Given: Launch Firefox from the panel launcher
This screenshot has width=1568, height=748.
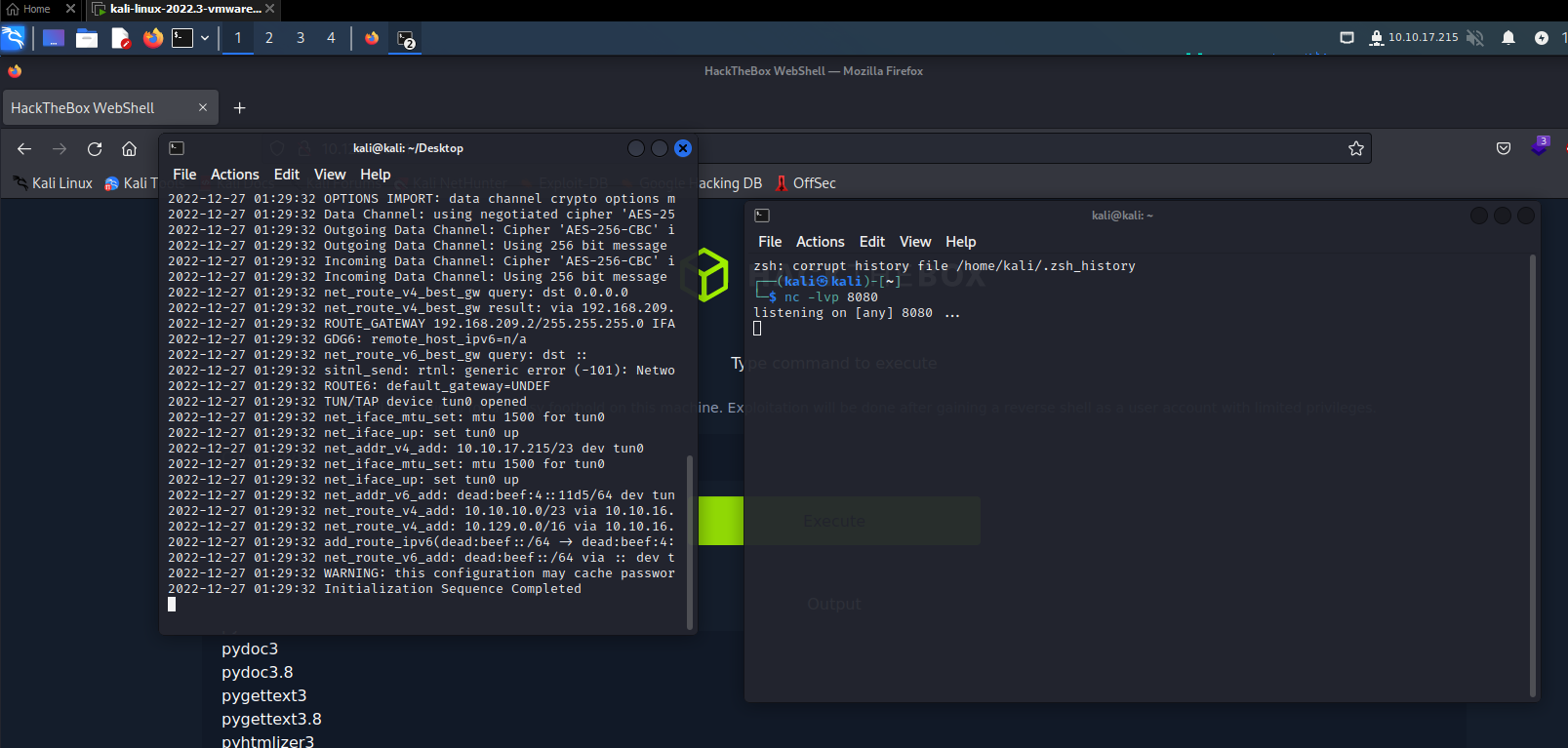Looking at the screenshot, I should click(x=153, y=38).
